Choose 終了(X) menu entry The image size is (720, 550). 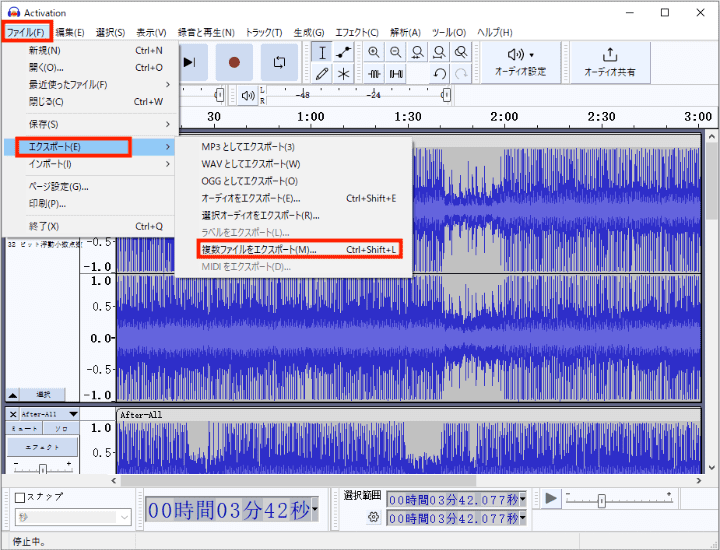90,226
